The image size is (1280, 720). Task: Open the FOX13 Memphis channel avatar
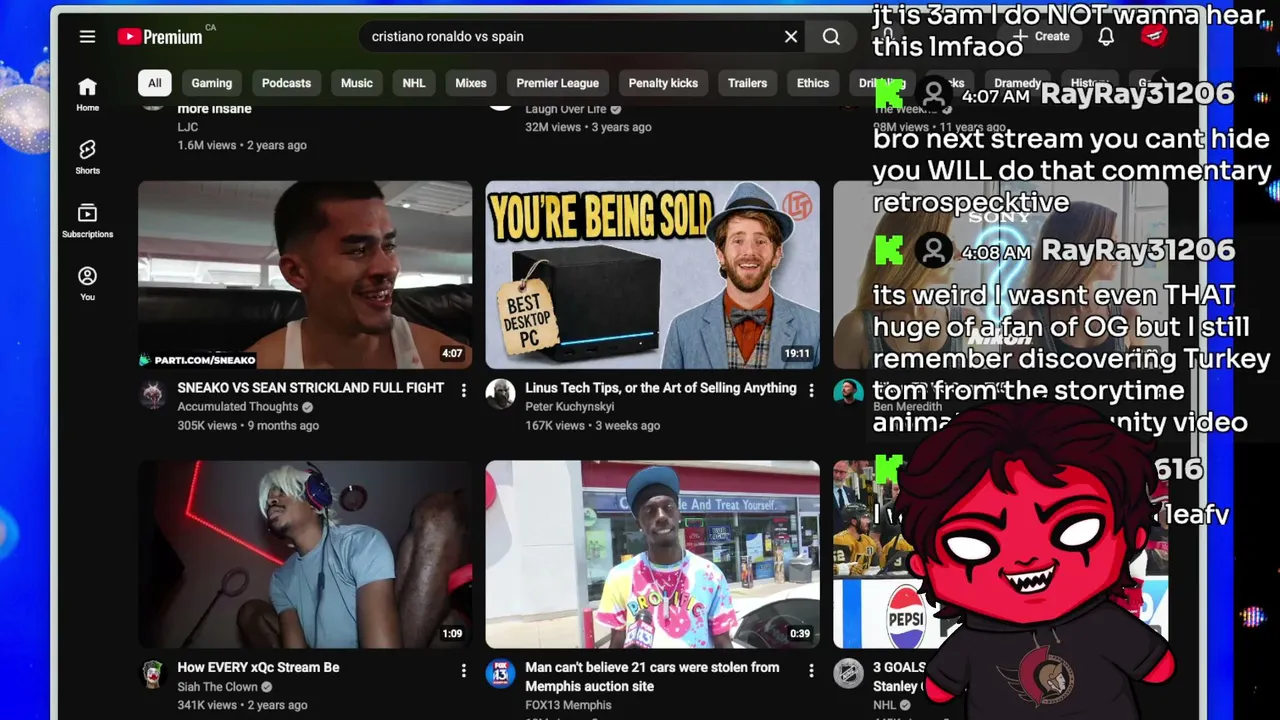tap(500, 674)
